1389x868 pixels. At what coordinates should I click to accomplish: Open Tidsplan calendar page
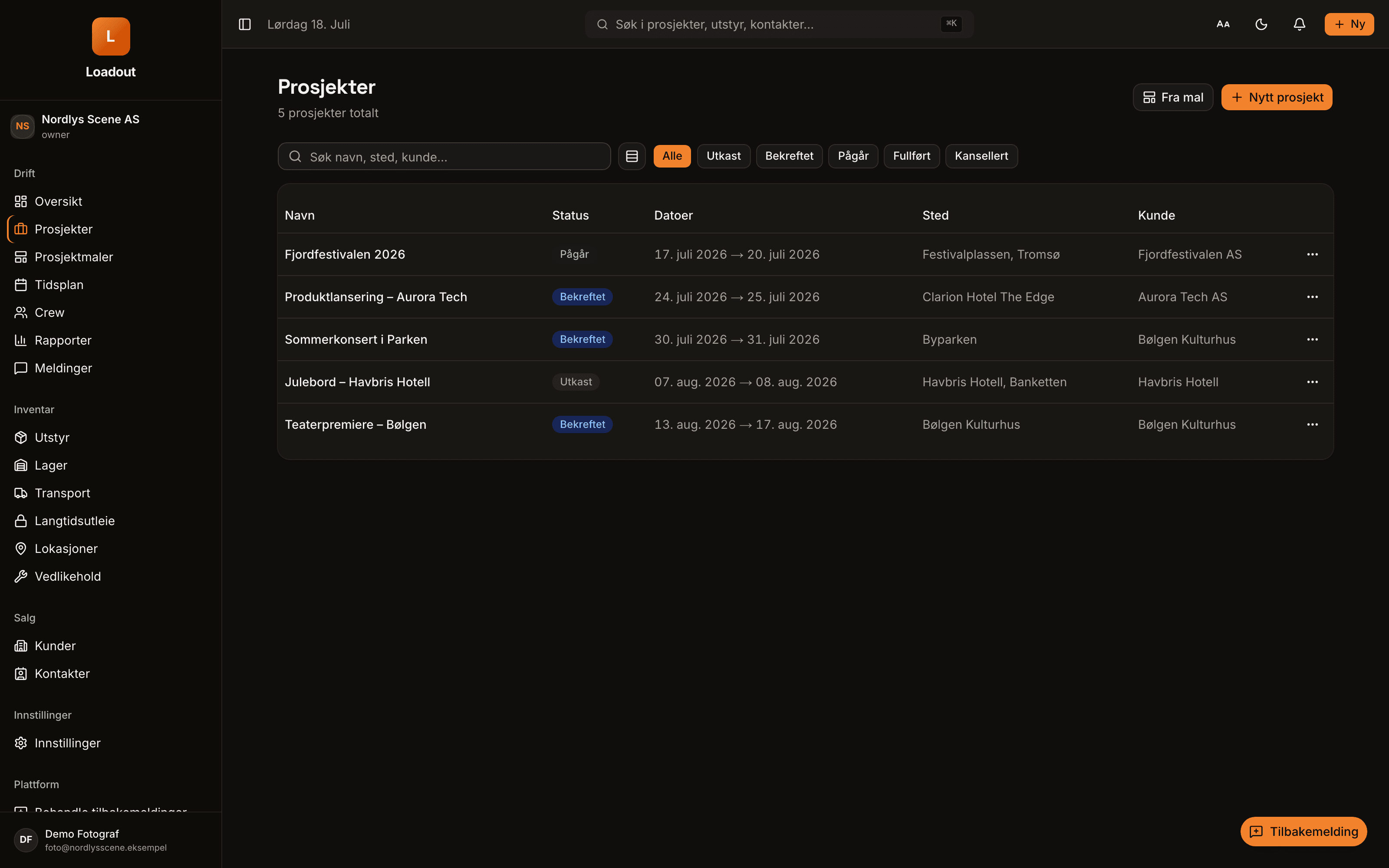[x=111, y=285]
